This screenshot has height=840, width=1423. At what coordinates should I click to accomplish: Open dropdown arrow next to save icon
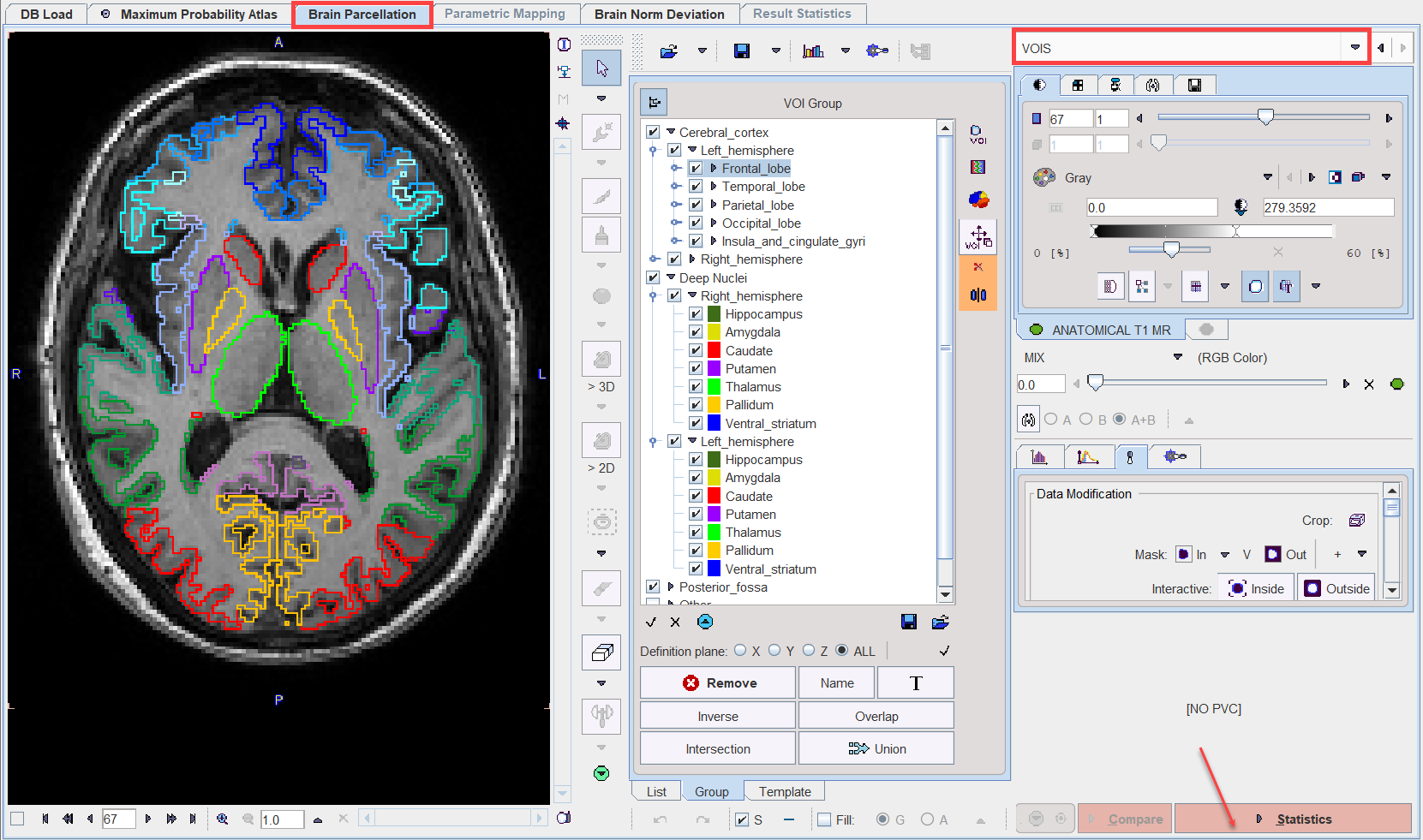tap(776, 51)
